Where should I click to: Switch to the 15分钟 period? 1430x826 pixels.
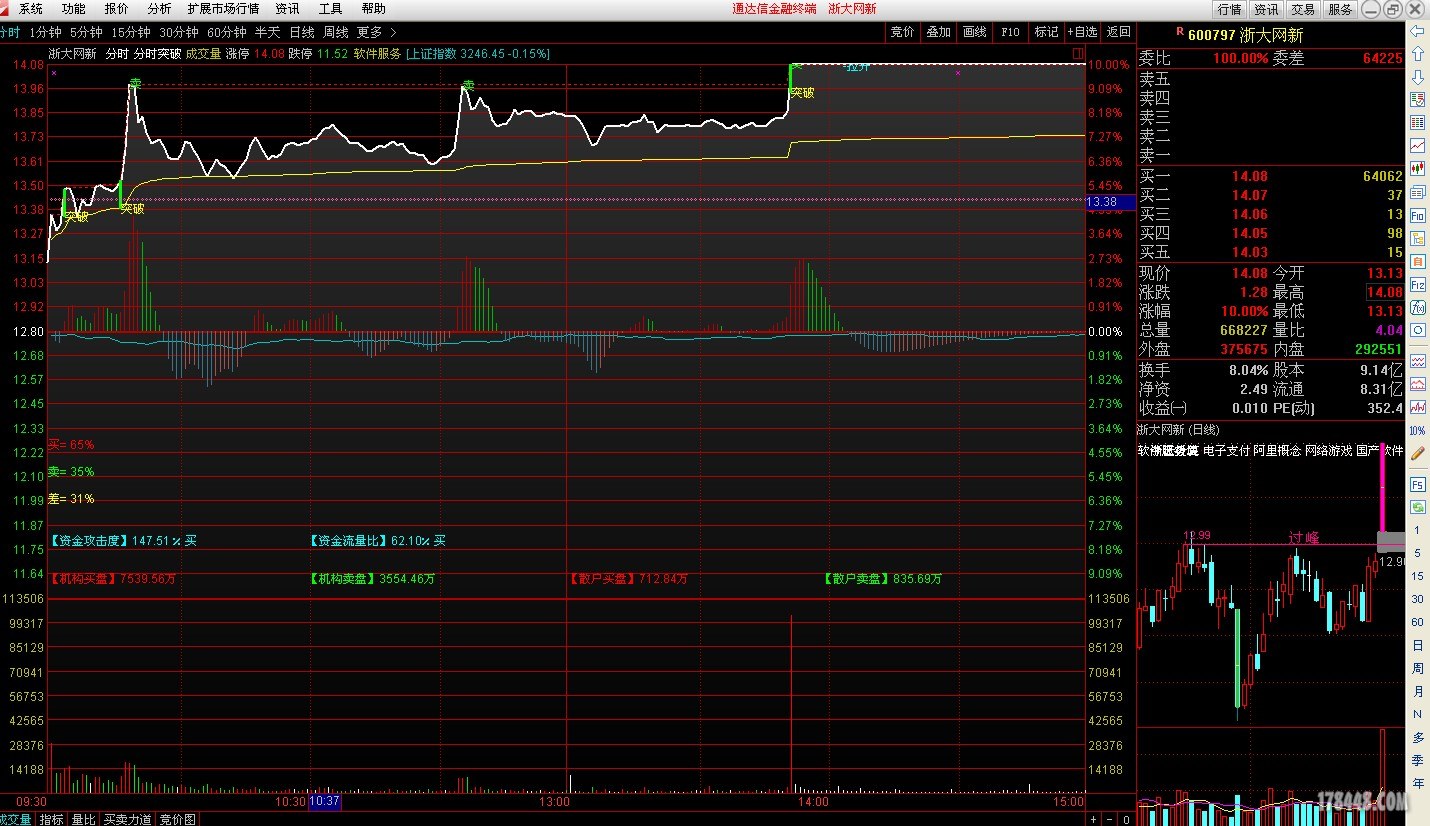pos(131,32)
